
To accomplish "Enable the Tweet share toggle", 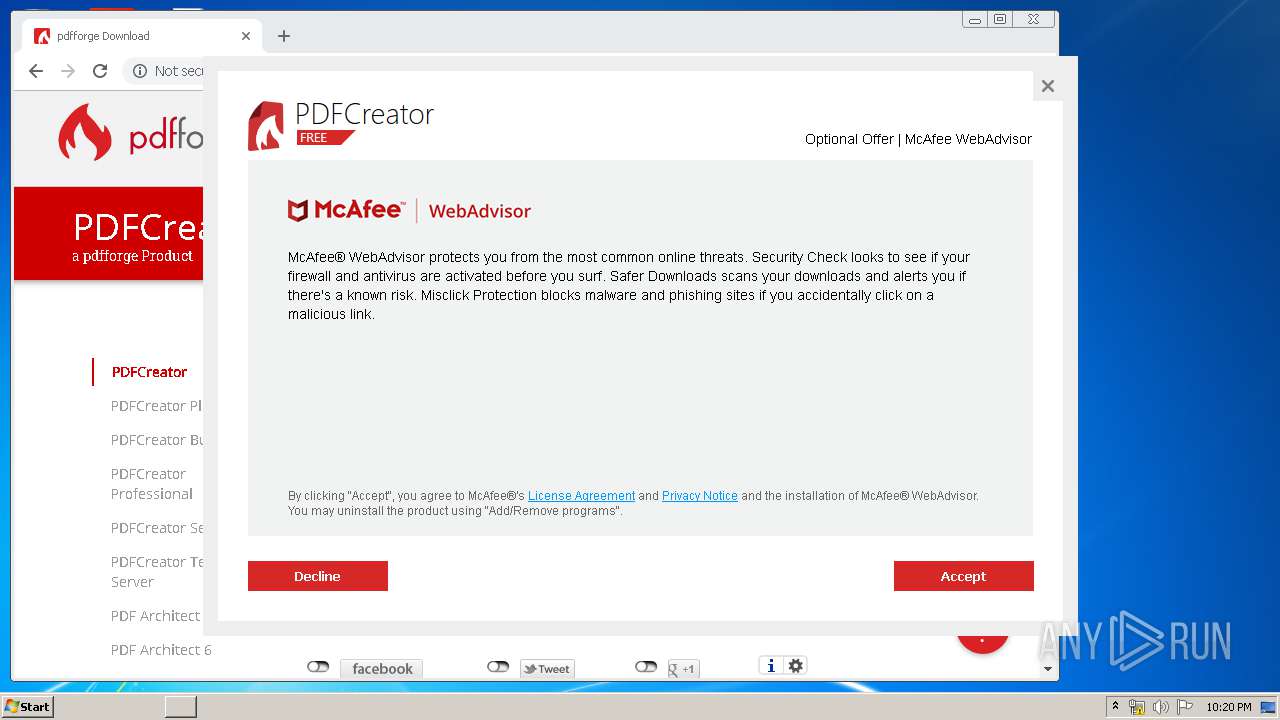I will pyautogui.click(x=498, y=667).
